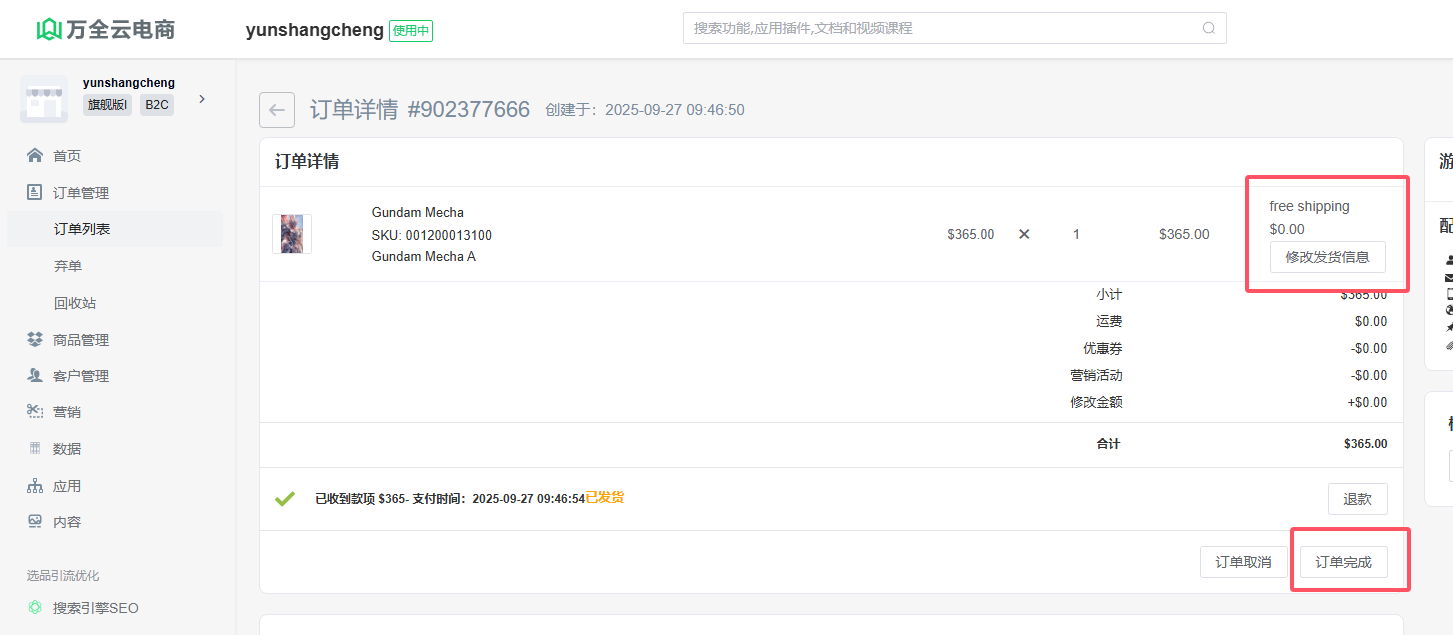Click the Apps hierarchy icon
This screenshot has height=635, width=1453.
35,486
